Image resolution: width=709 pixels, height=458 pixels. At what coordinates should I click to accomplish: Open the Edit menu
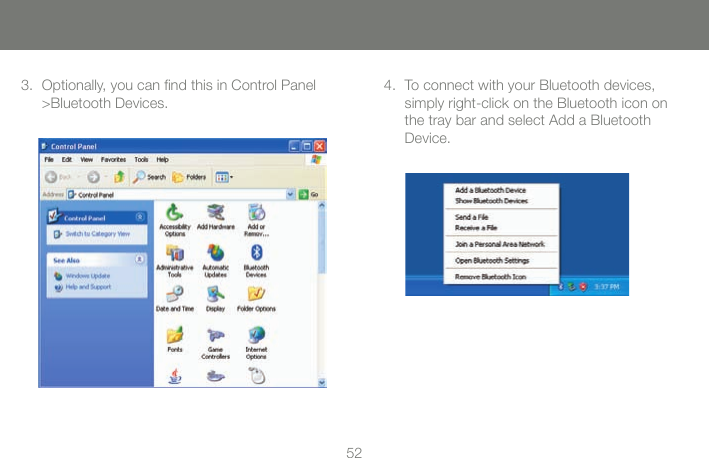[x=67, y=160]
